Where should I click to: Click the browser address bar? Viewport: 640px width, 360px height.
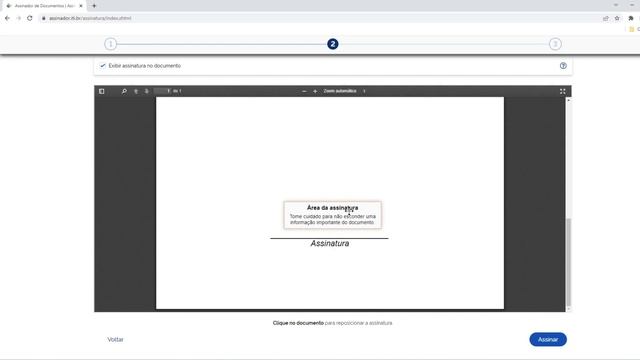pos(318,18)
